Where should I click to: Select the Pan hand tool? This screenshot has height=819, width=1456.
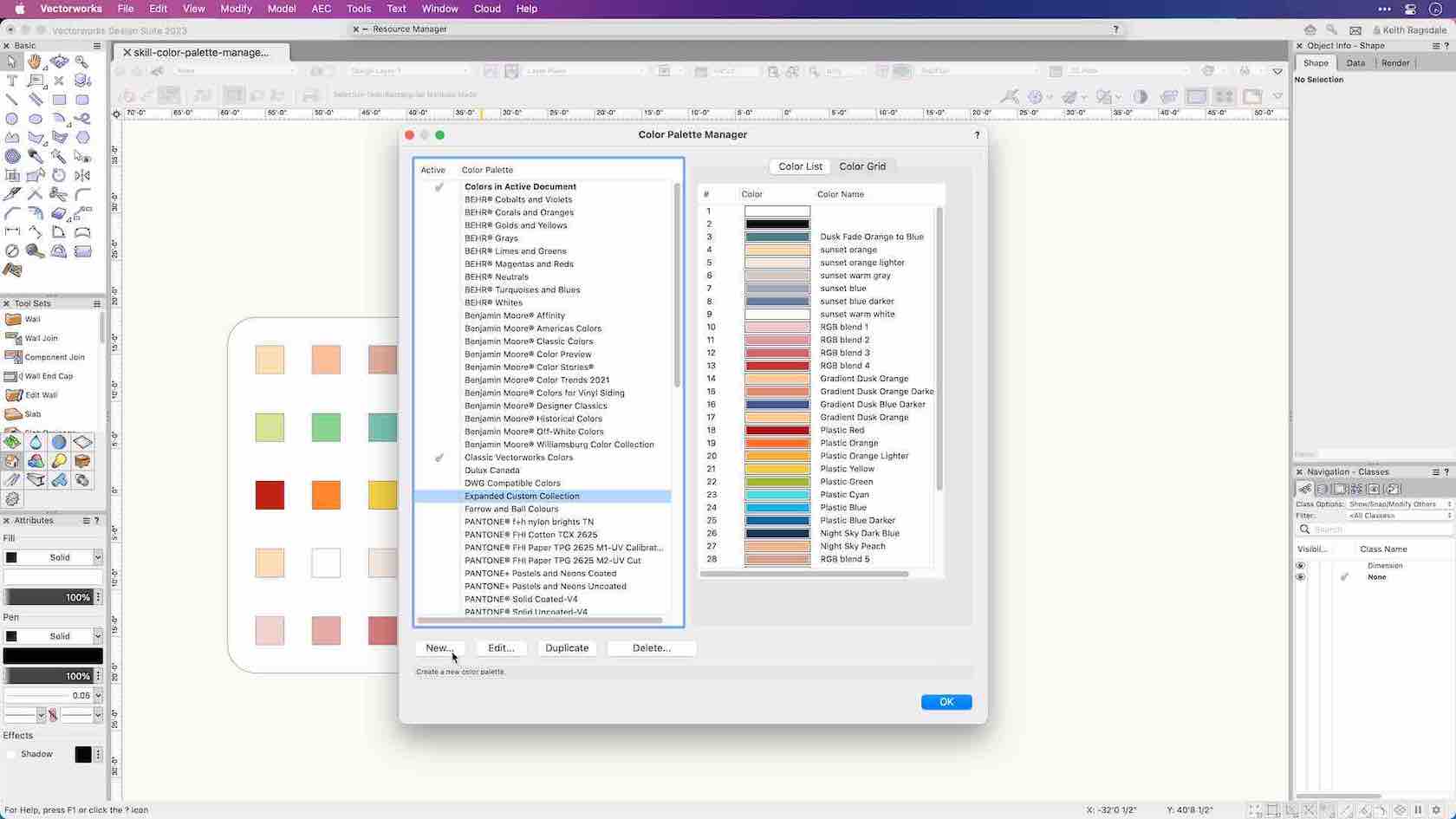(x=35, y=62)
